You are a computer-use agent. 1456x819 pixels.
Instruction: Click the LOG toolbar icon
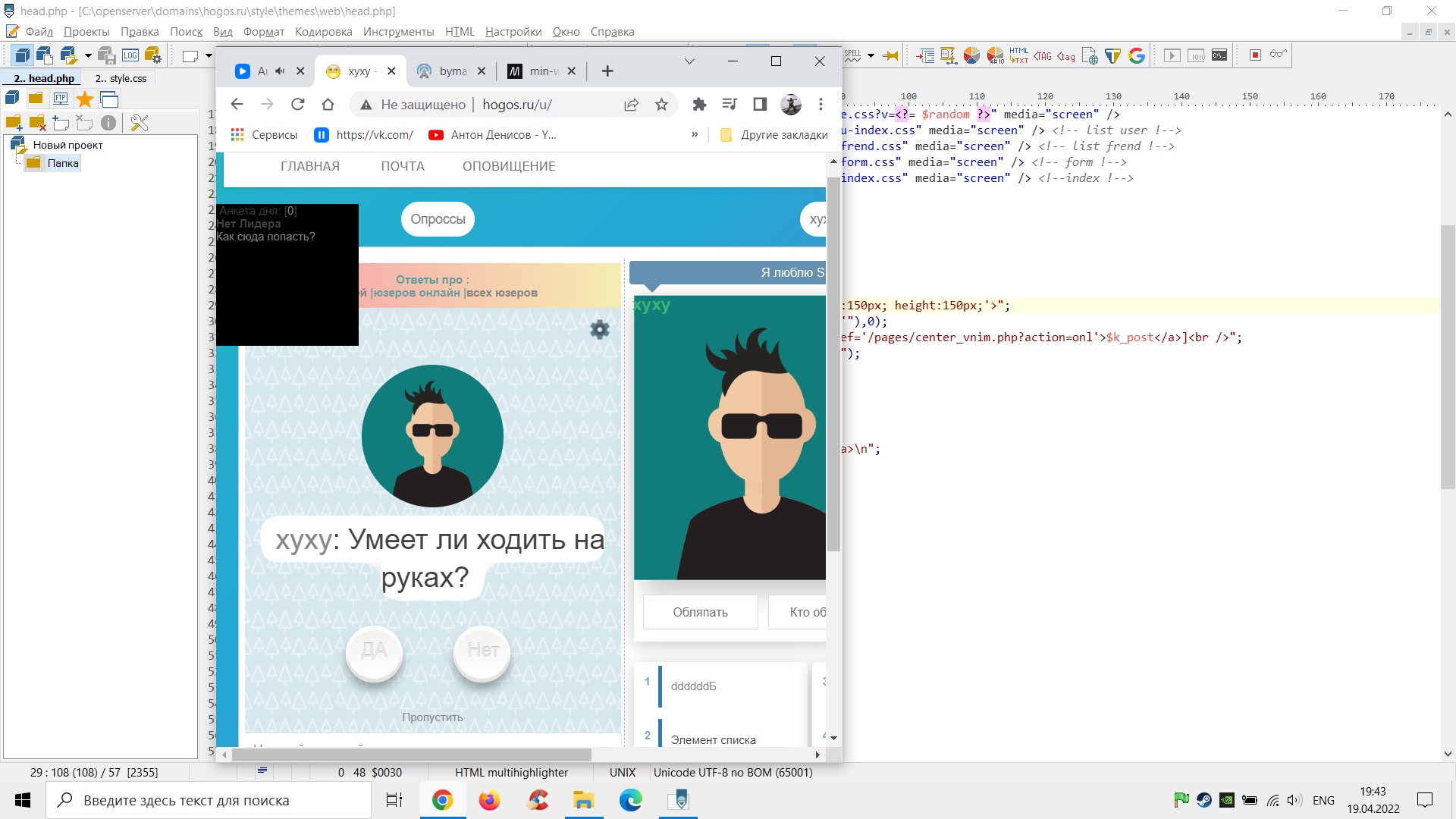(x=130, y=55)
